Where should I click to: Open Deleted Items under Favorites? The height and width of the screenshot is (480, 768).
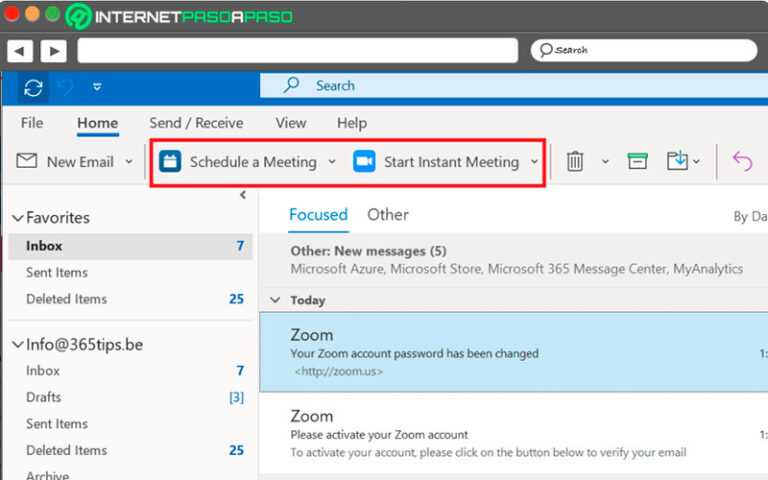[130, 299]
